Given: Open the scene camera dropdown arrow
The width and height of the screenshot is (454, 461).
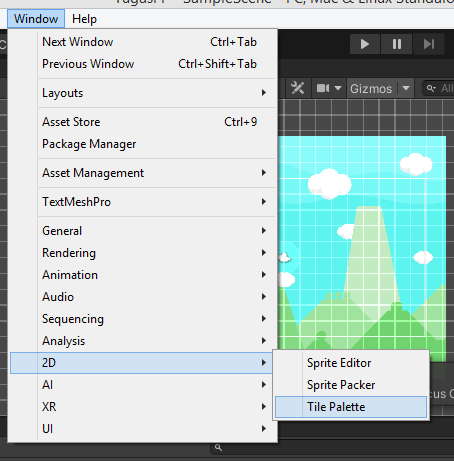Looking at the screenshot, I should pos(338,88).
